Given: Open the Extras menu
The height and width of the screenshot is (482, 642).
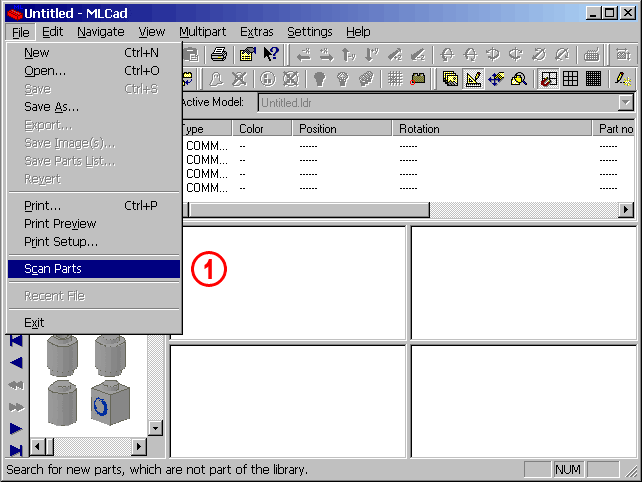Looking at the screenshot, I should coord(257,32).
